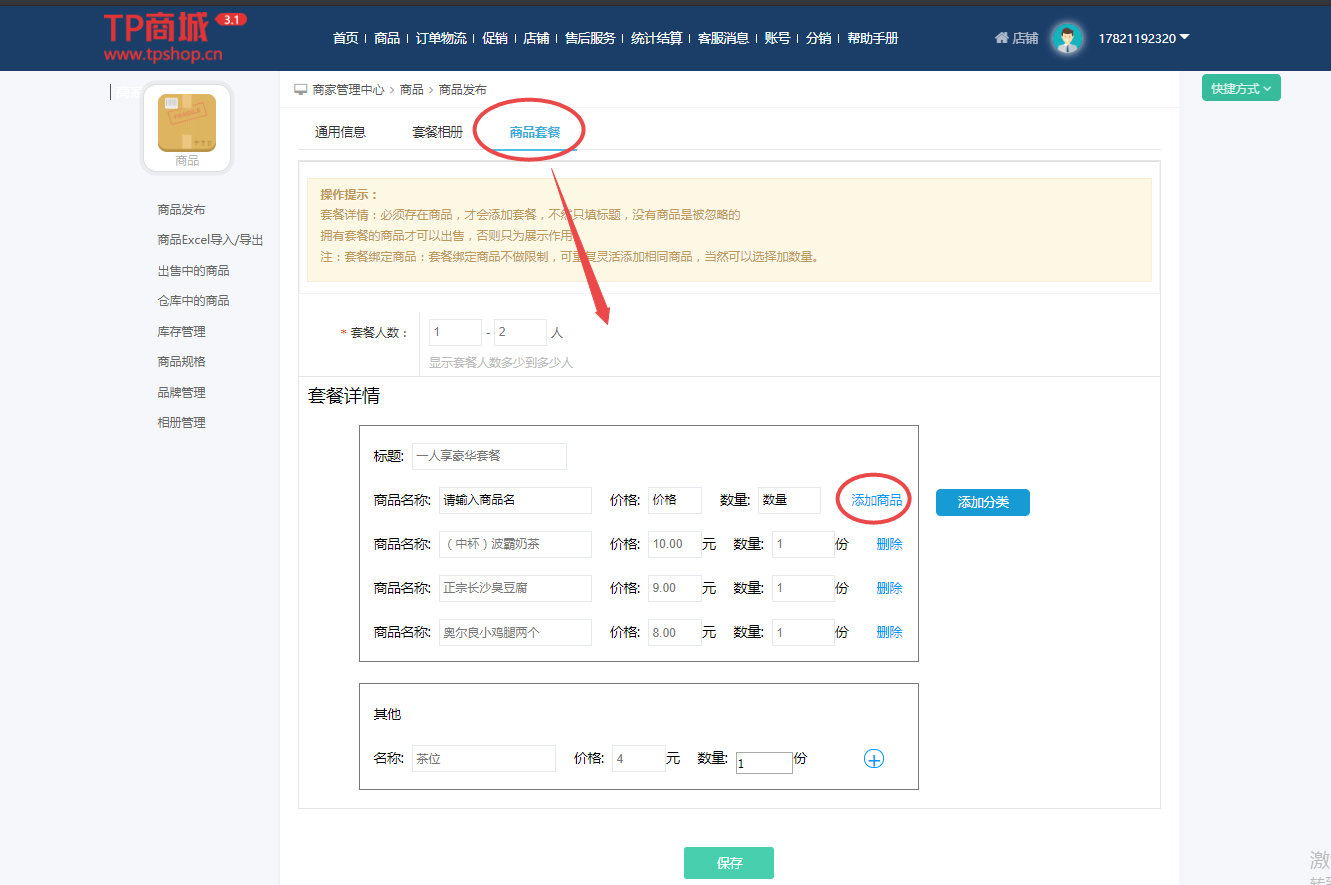
Task: Open the 统计结算 menu
Action: click(659, 38)
